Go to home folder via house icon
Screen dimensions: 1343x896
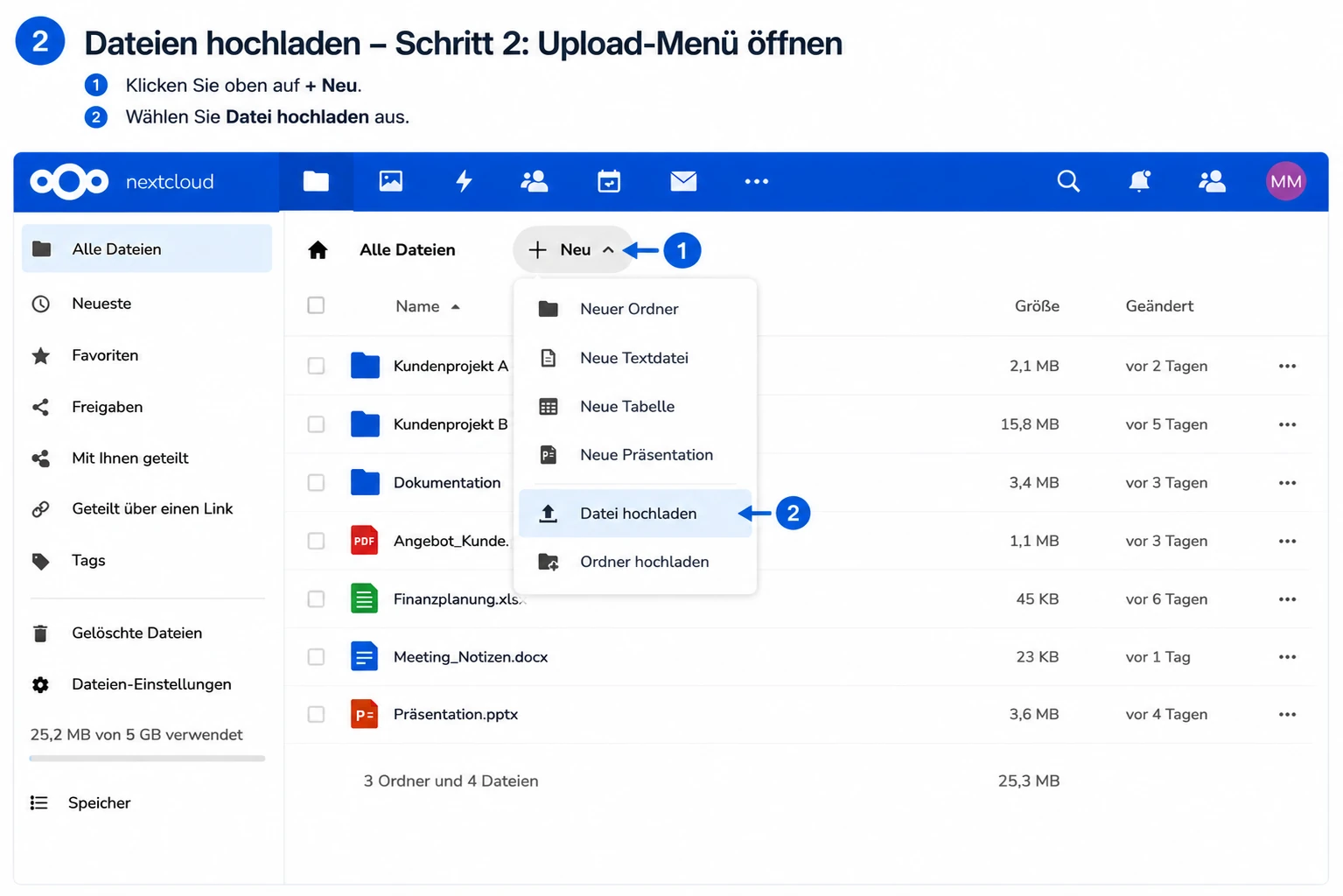pyautogui.click(x=318, y=250)
